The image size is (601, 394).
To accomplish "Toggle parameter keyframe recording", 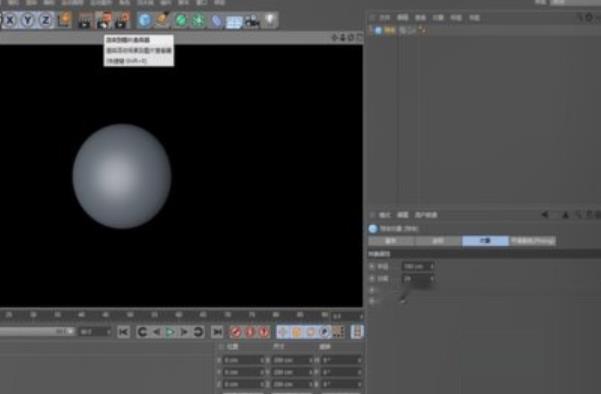I will coord(324,332).
